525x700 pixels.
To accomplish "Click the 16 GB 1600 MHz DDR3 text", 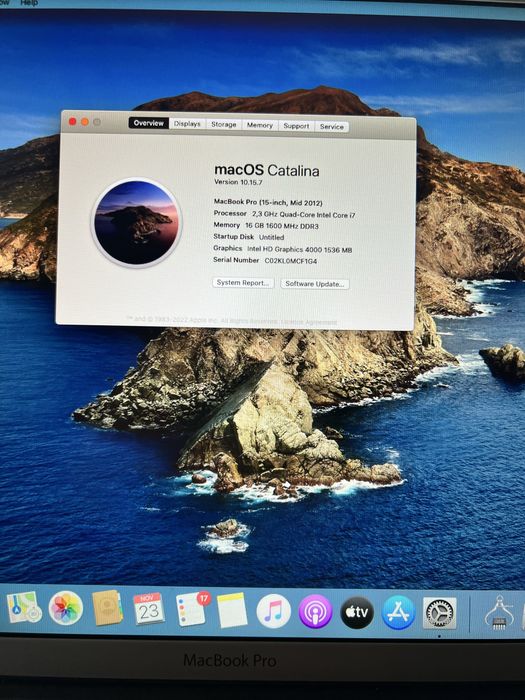I will (282, 226).
